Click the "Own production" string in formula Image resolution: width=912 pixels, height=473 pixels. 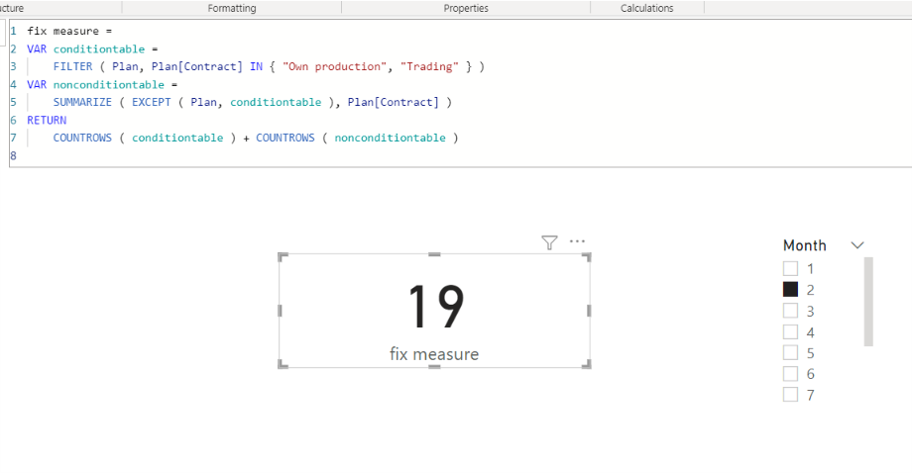[334, 66]
